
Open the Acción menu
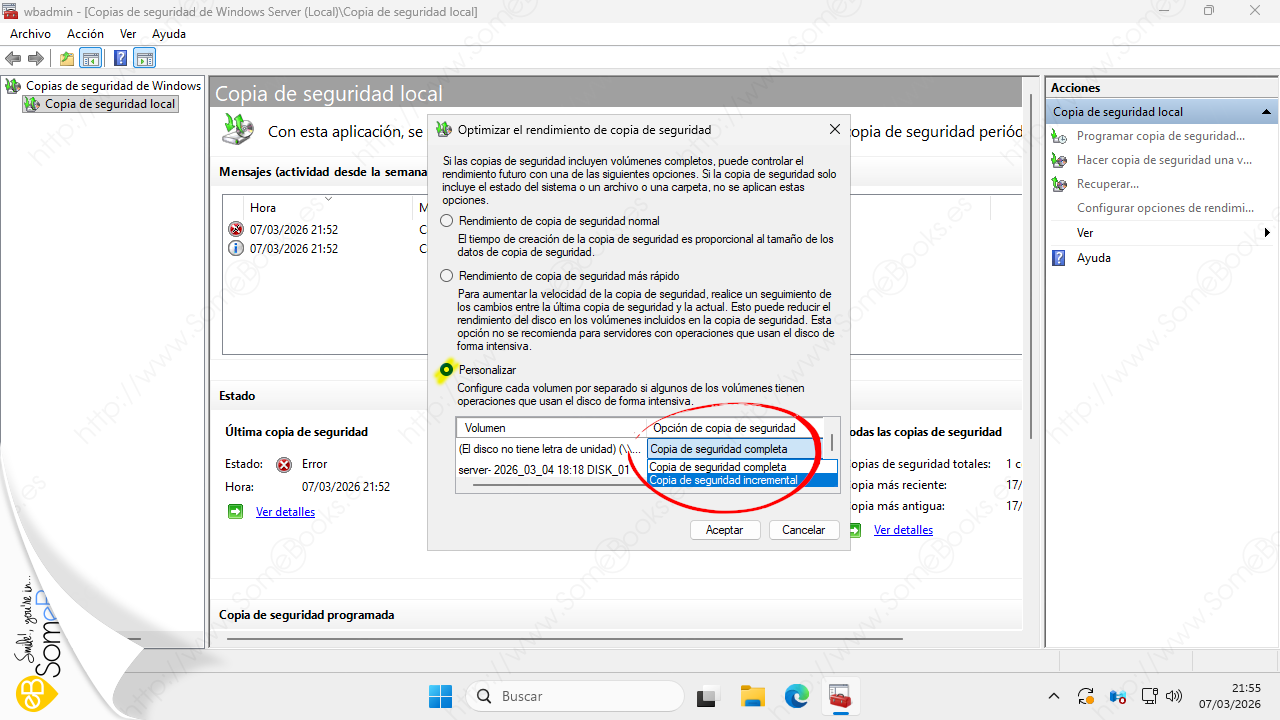tap(85, 34)
